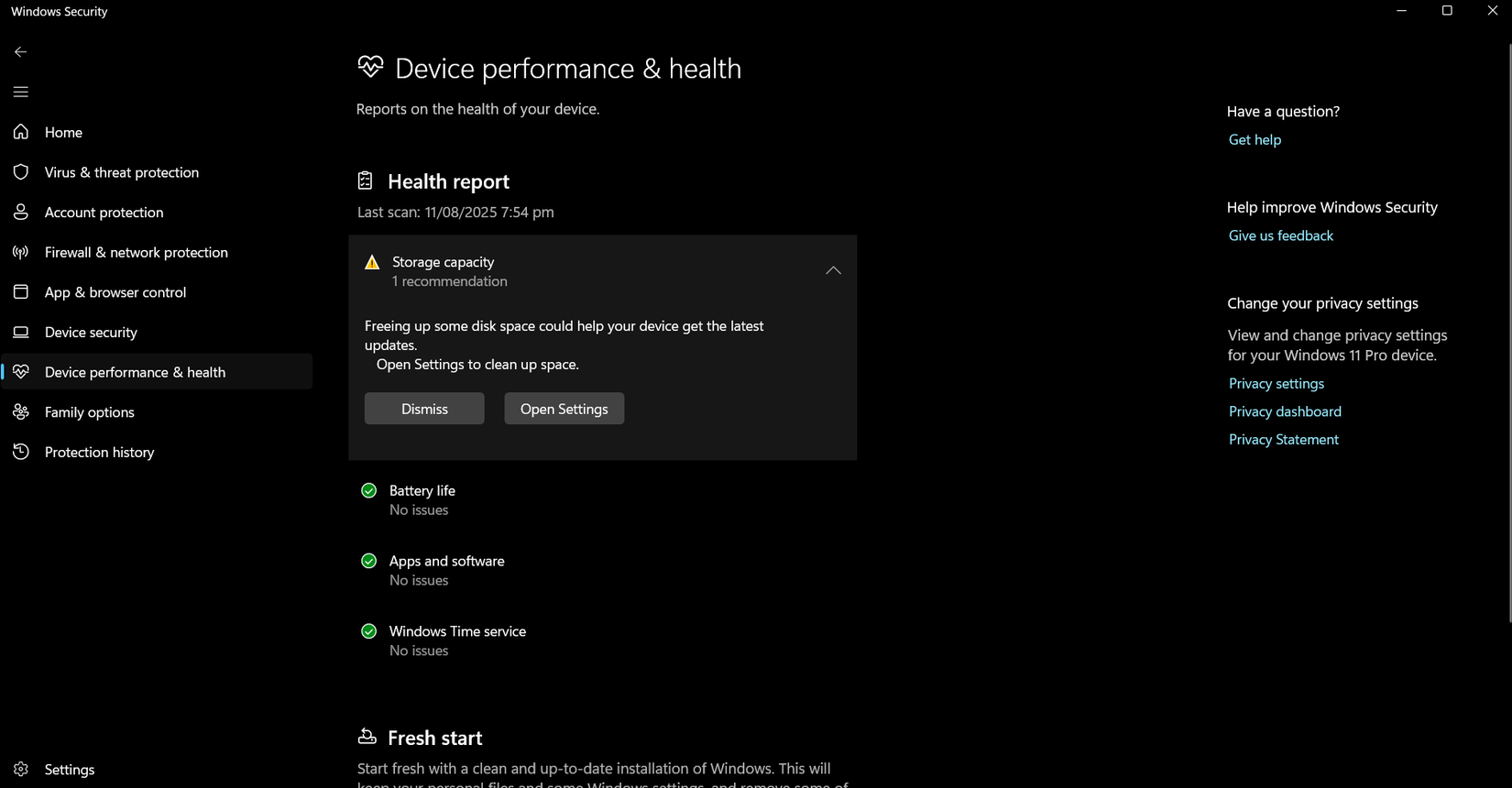Screen dimensions: 1512x788
Task: Close the Windows Security window
Action: (x=1493, y=11)
